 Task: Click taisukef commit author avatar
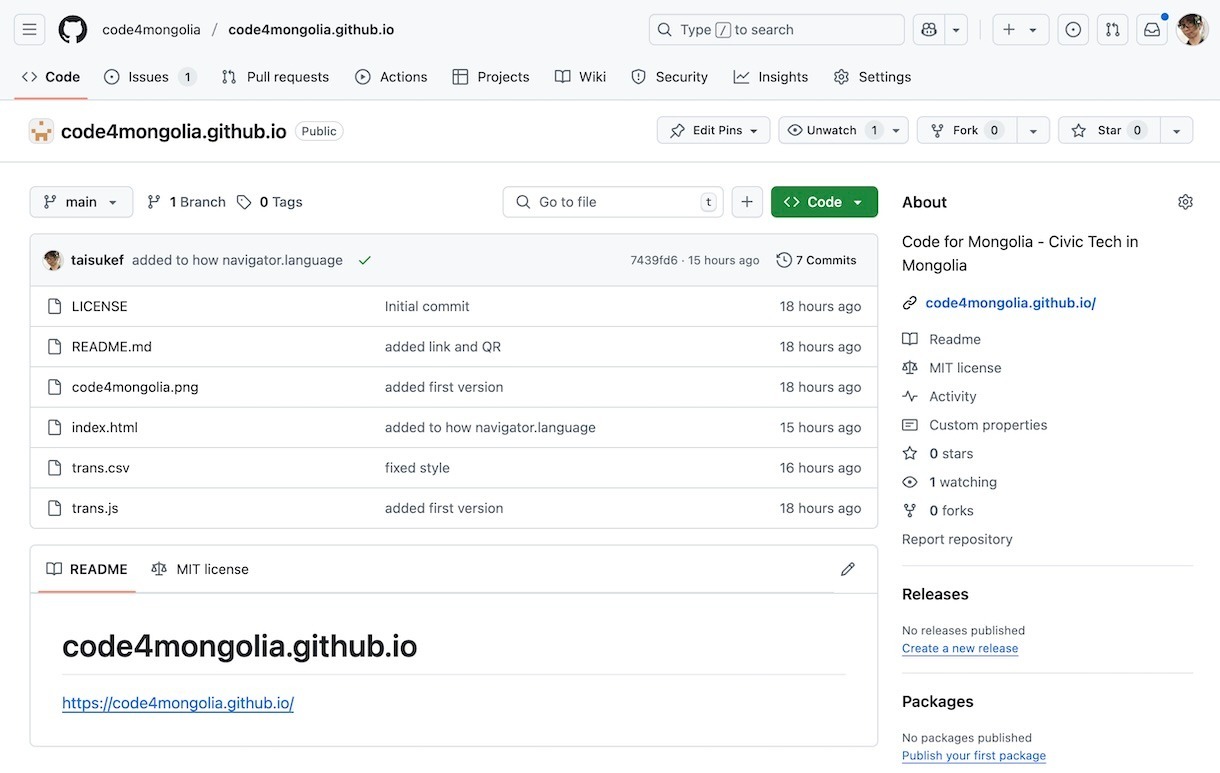coord(54,260)
